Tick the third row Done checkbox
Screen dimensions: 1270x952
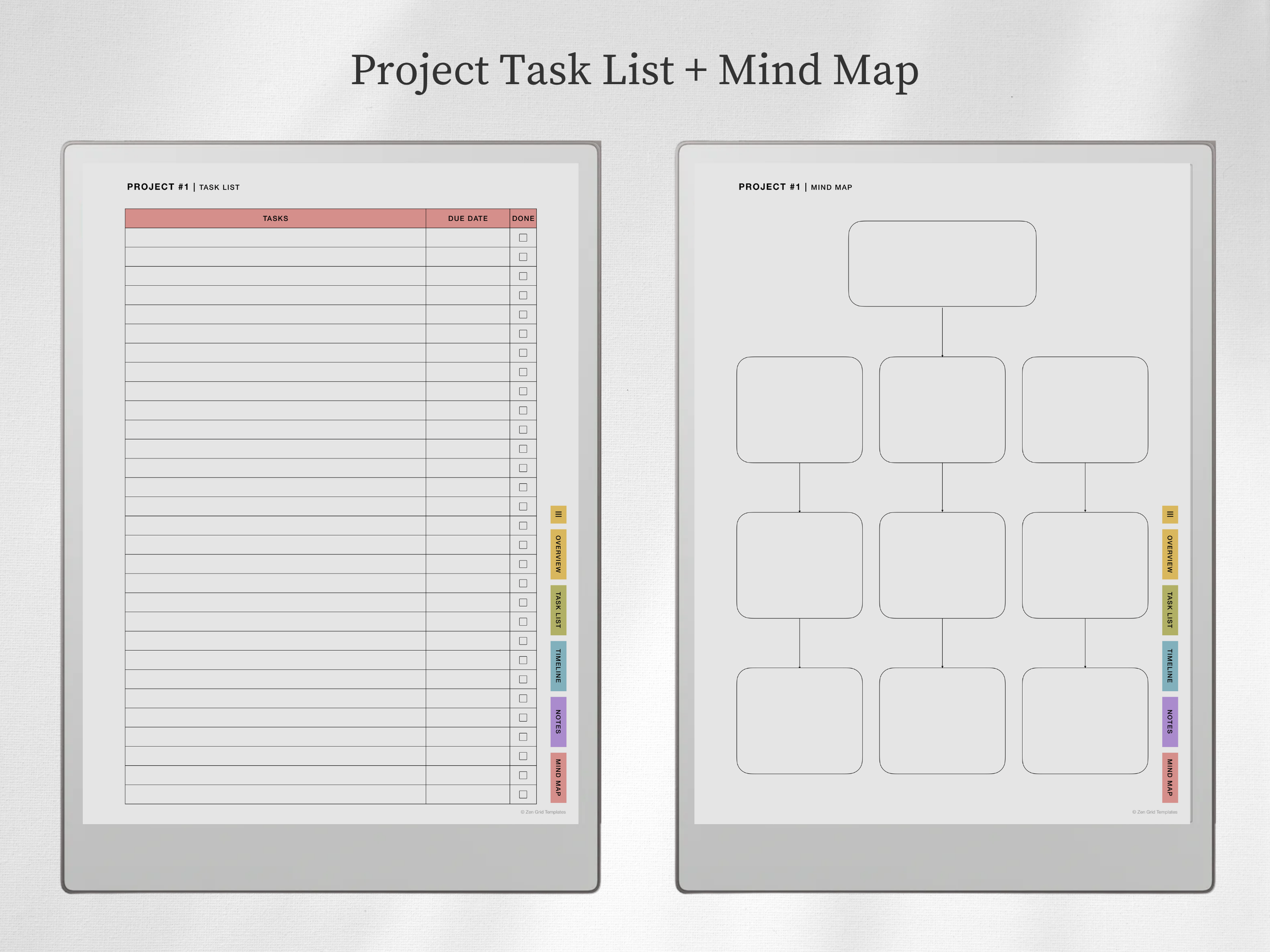click(523, 276)
